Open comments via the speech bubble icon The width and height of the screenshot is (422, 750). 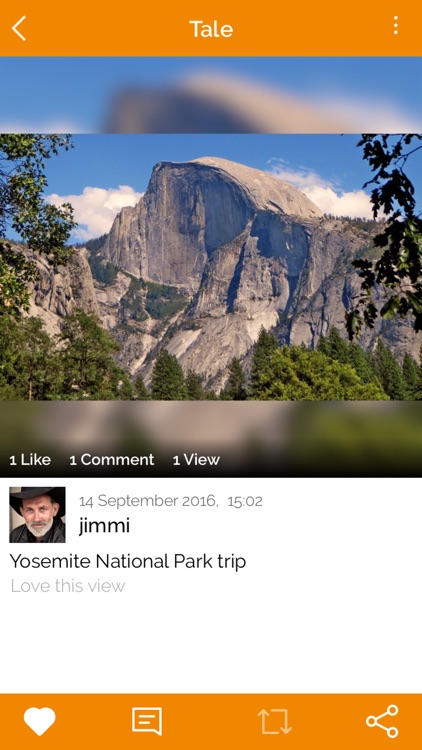point(147,721)
